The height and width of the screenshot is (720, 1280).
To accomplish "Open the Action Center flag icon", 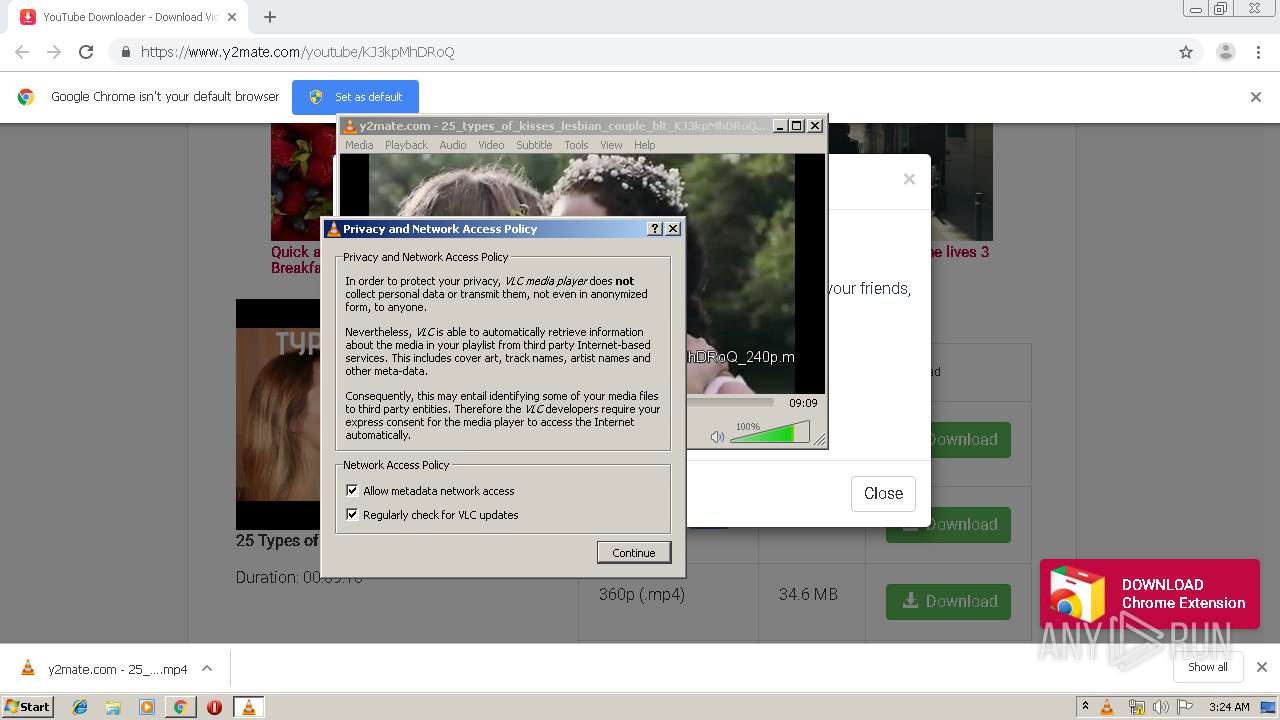I will [1185, 707].
